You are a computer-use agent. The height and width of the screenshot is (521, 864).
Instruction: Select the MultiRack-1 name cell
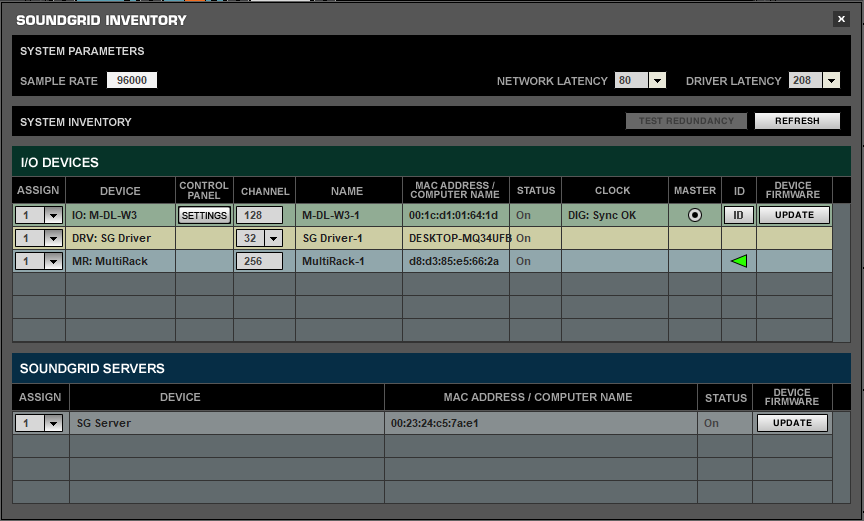point(348,261)
